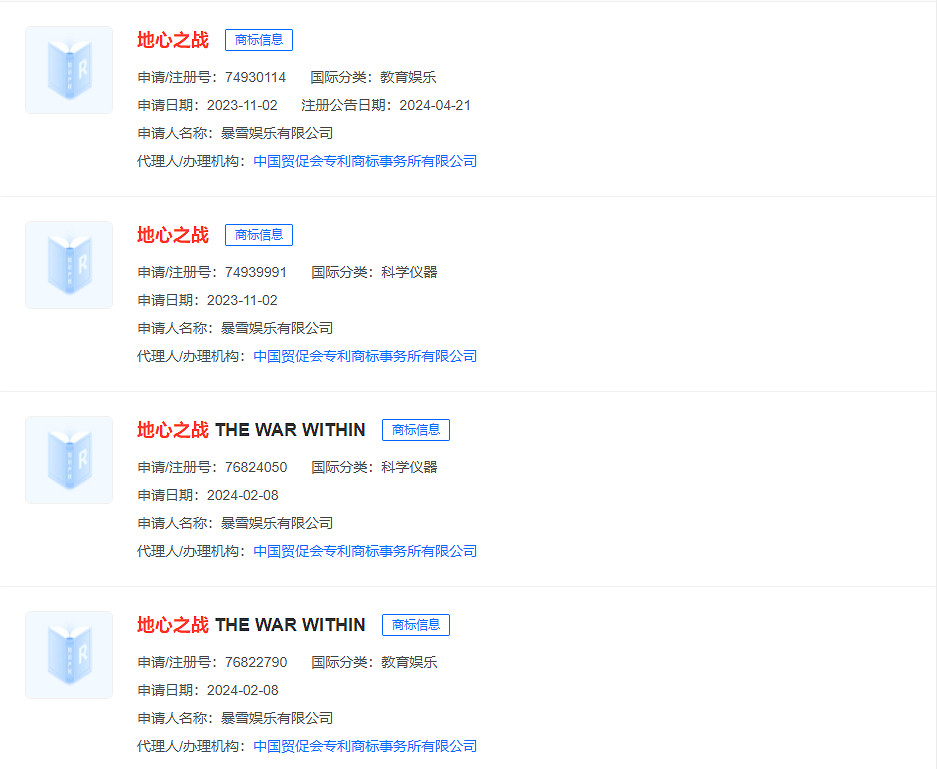Click the 商标信息 badge on the first entry

(258, 40)
